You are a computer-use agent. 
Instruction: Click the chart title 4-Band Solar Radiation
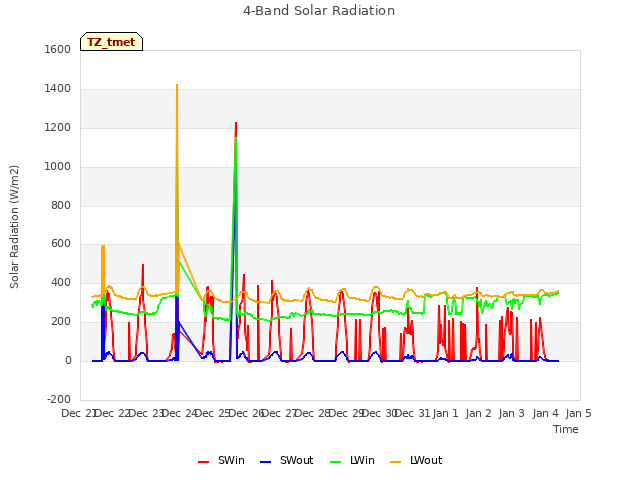click(x=319, y=11)
